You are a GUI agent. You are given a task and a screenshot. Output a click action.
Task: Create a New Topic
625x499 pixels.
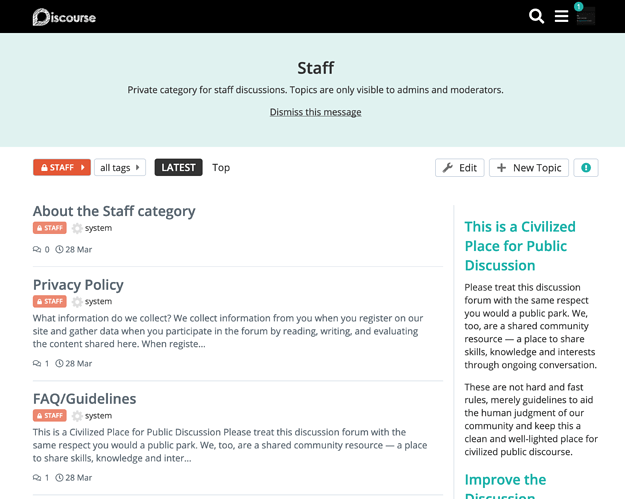pyautogui.click(x=529, y=168)
